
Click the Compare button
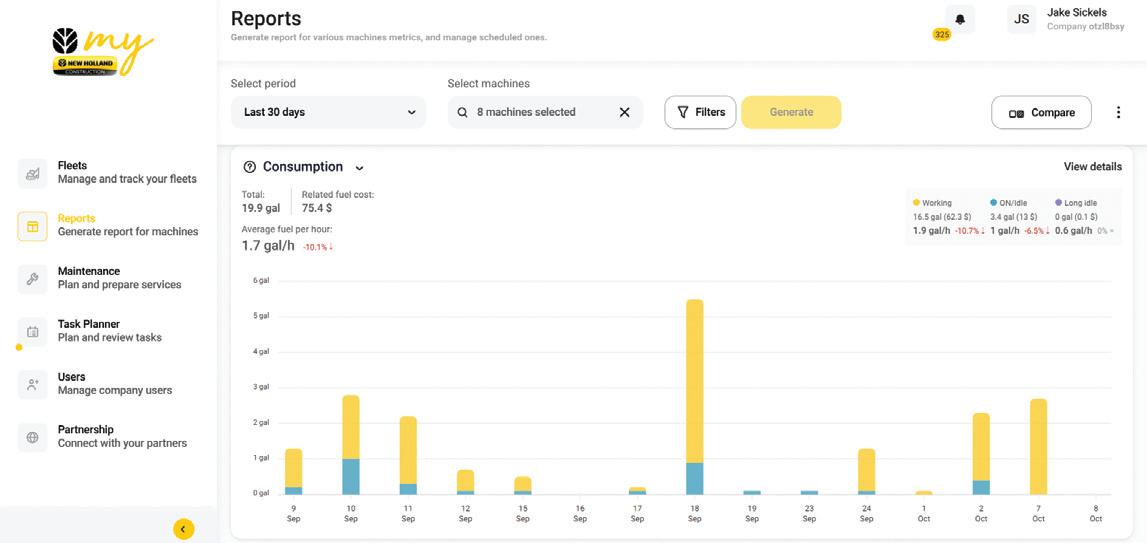point(1041,113)
